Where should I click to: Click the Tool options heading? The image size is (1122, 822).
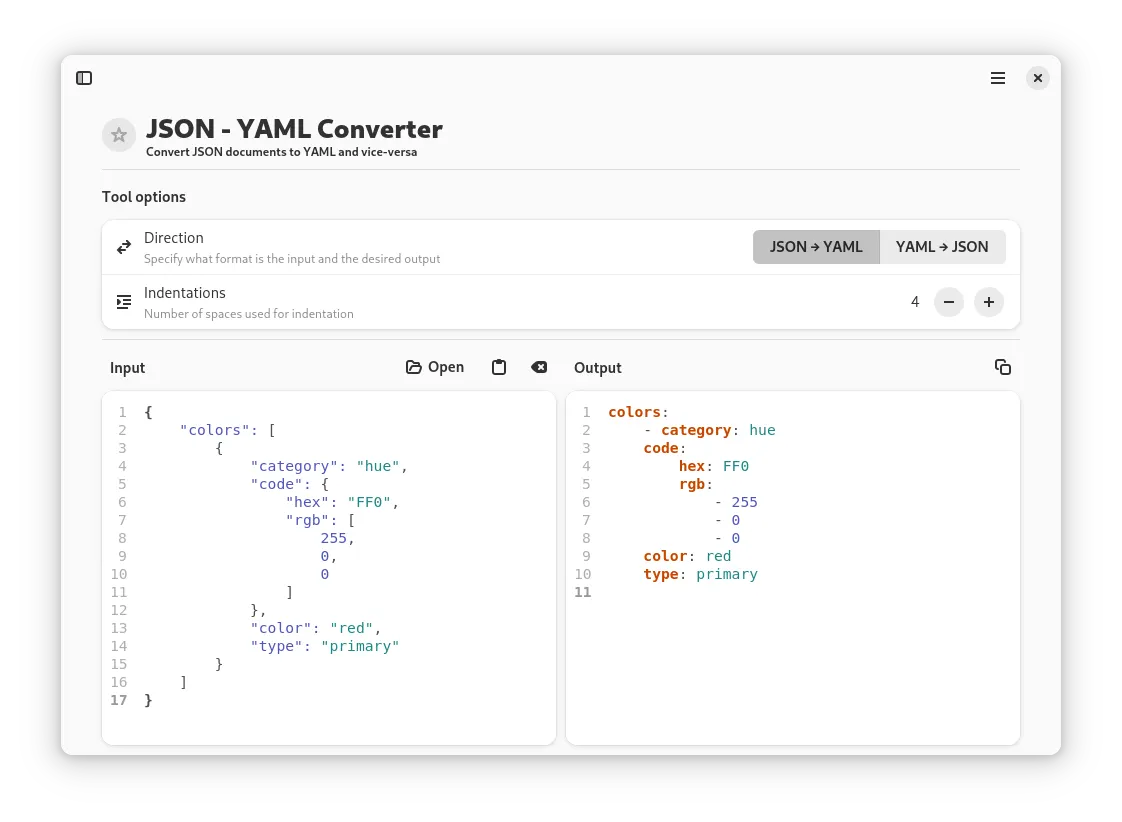pos(144,197)
